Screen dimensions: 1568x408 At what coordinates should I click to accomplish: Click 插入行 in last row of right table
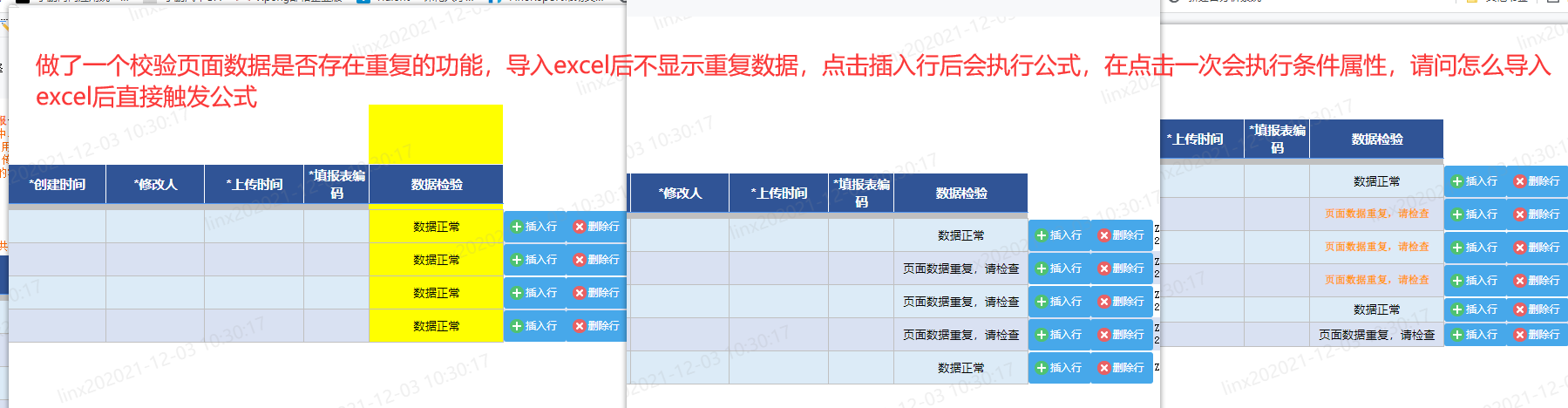pos(1475,335)
